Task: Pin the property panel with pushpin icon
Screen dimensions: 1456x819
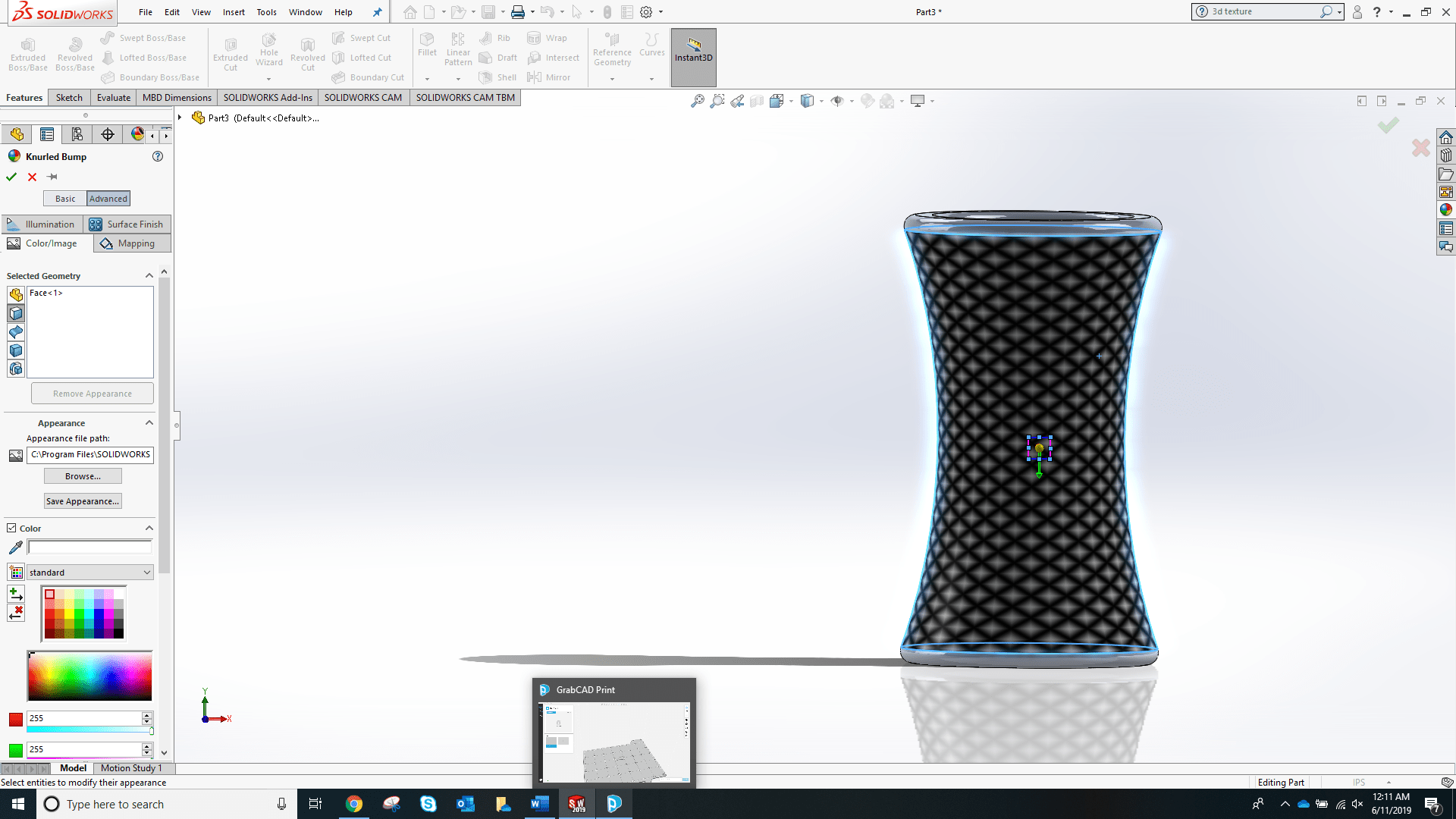Action: point(52,177)
